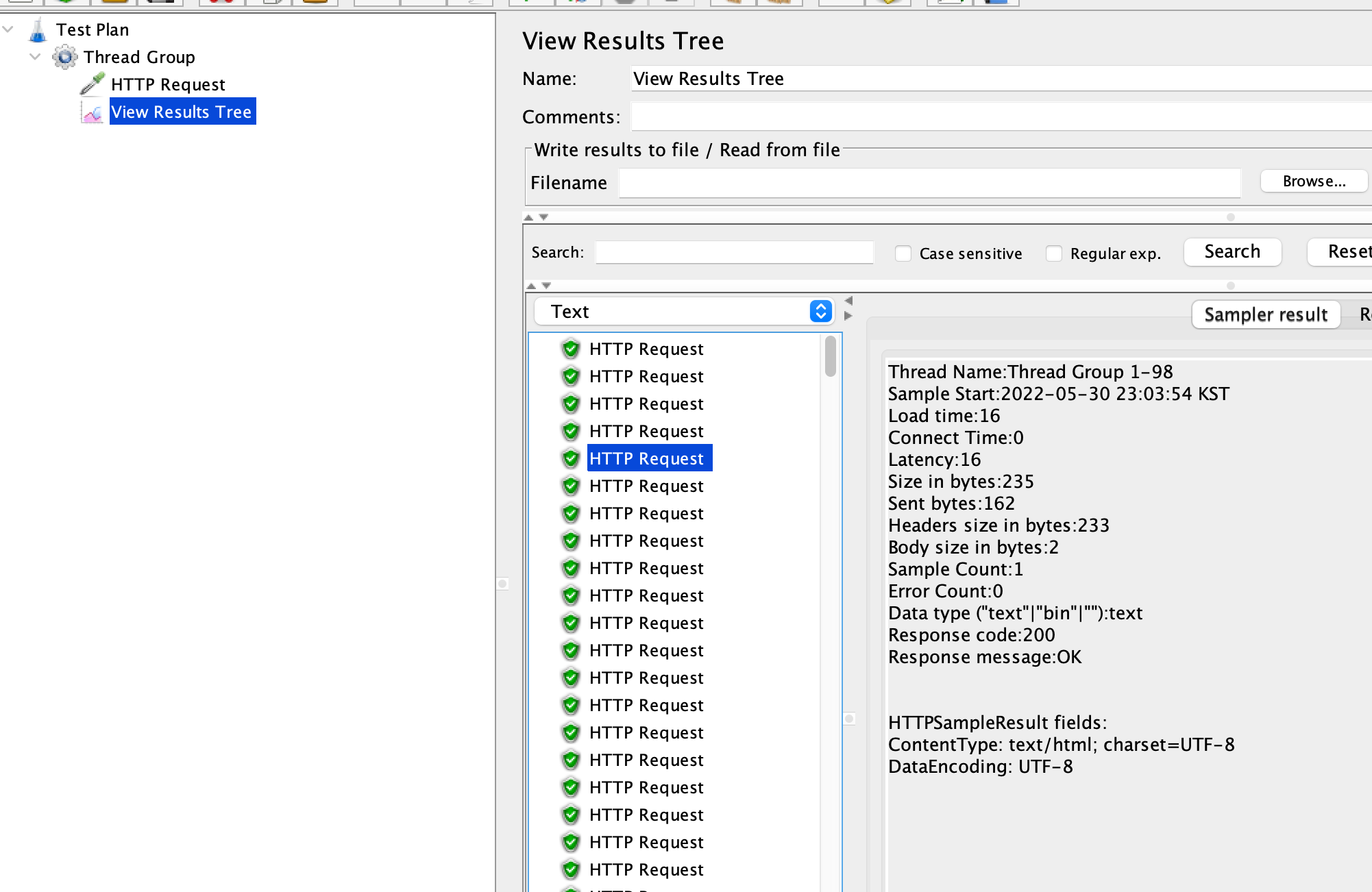
Task: Switch to the Sampler result tab
Action: (x=1265, y=314)
